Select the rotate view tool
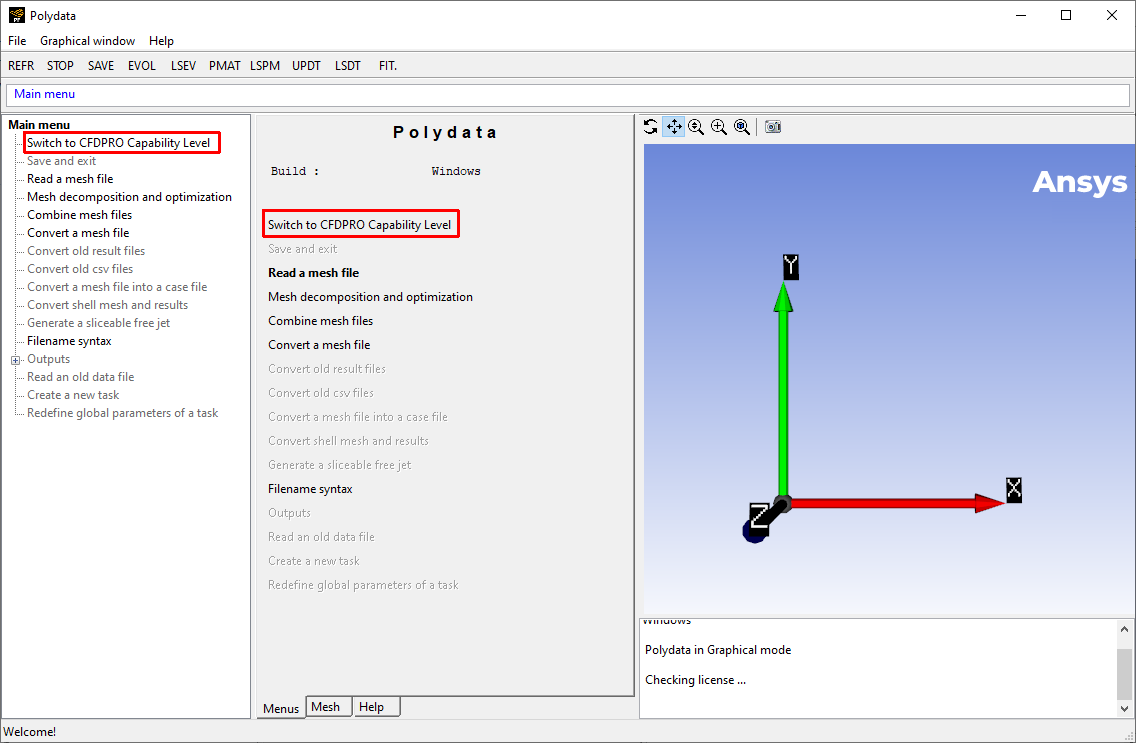 pos(650,126)
